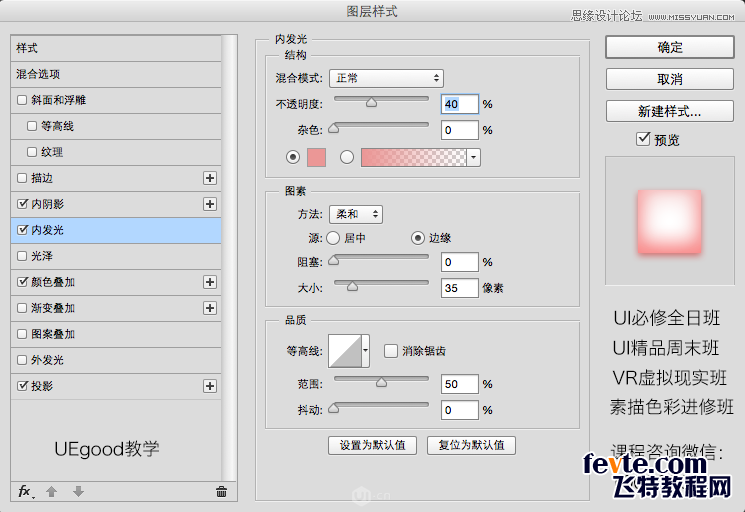Enable the 斜面和浮雕 checkbox
Screen dimensions: 745x512
point(23,100)
